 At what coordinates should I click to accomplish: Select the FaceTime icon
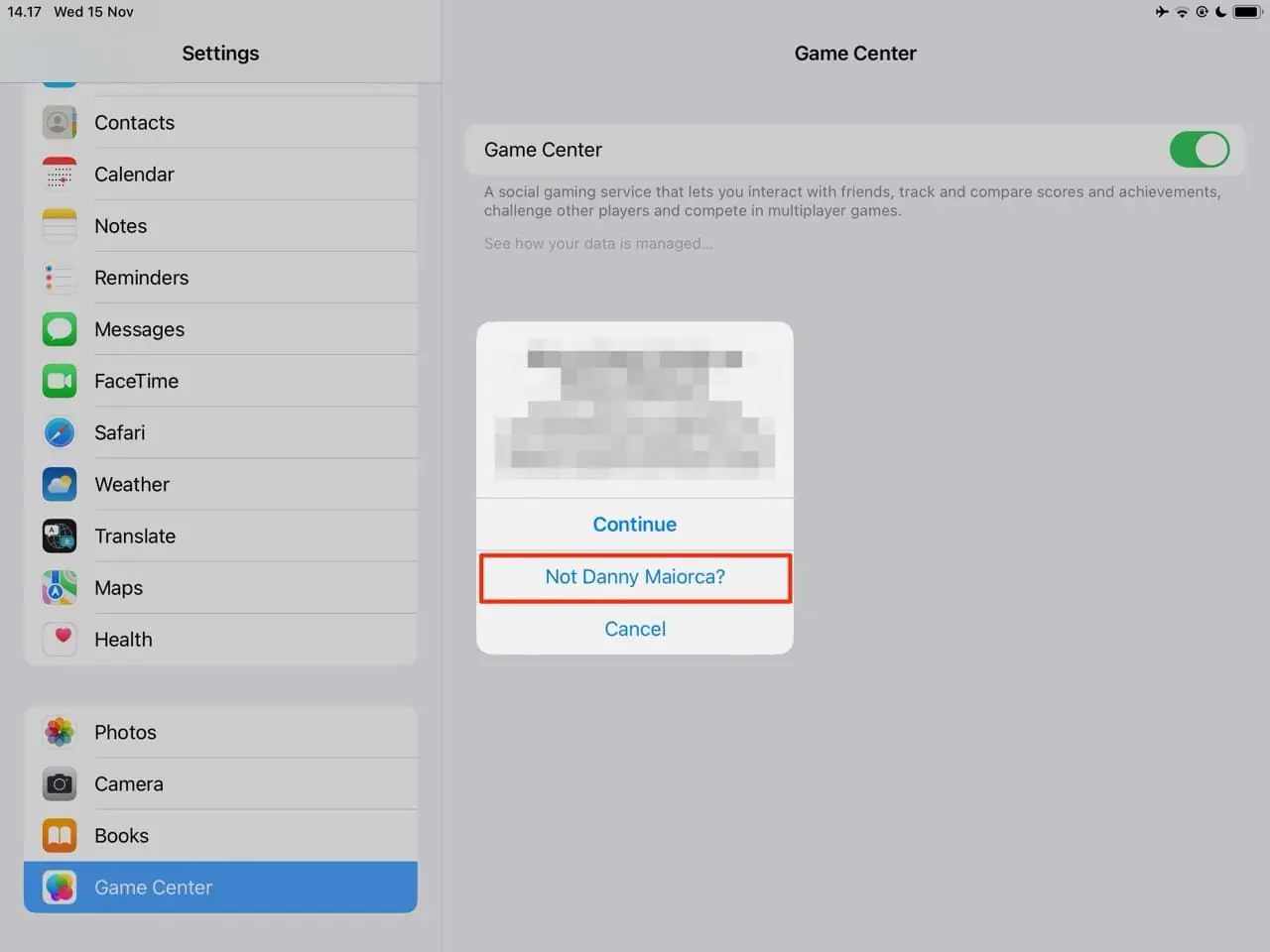[59, 381]
